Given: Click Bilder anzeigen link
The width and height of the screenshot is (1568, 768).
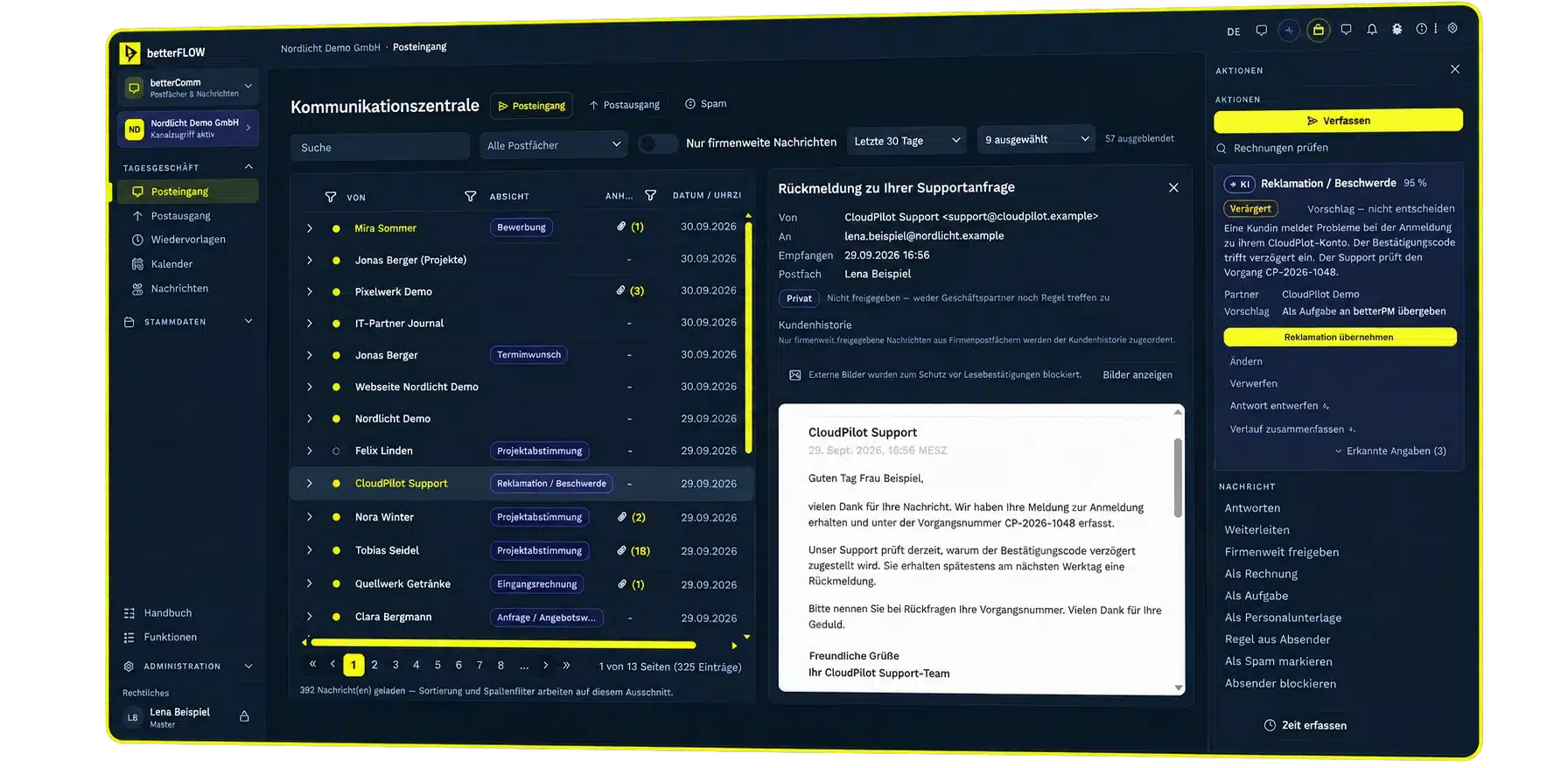Looking at the screenshot, I should pos(1137,375).
